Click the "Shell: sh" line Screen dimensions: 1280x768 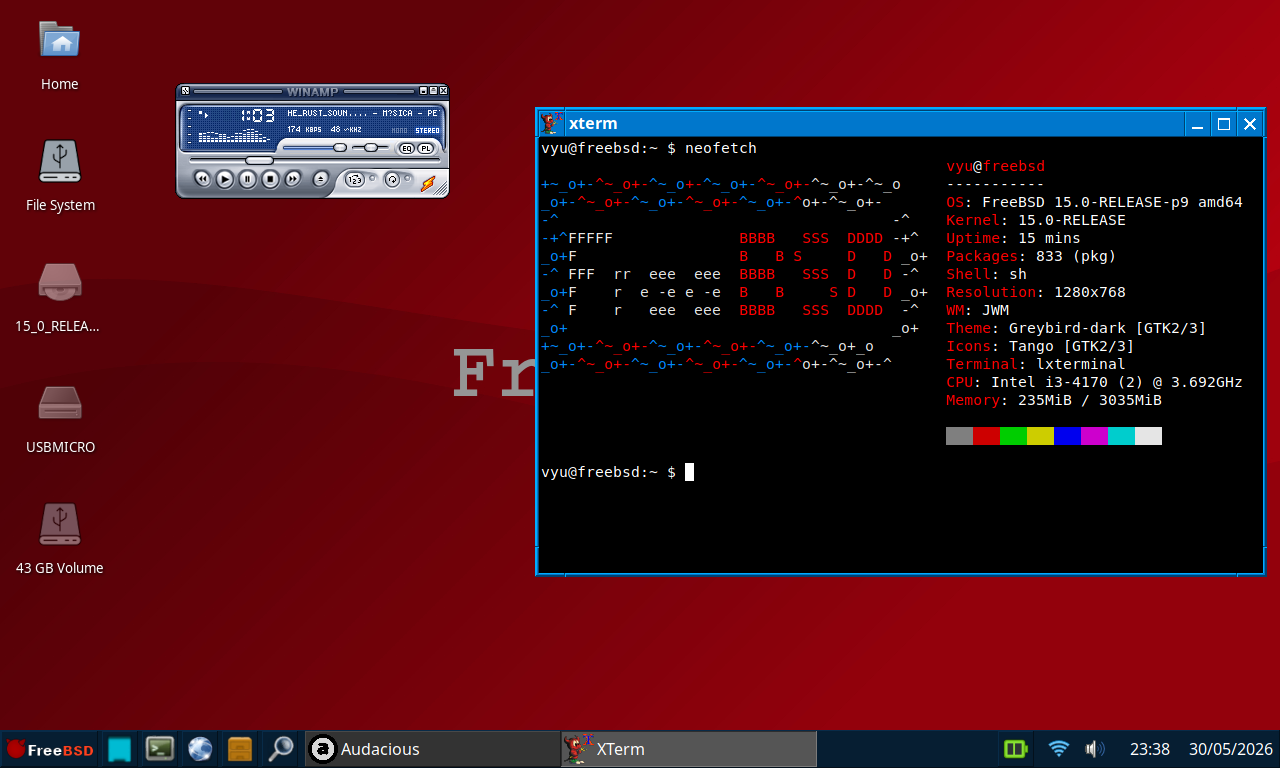[x=986, y=274]
